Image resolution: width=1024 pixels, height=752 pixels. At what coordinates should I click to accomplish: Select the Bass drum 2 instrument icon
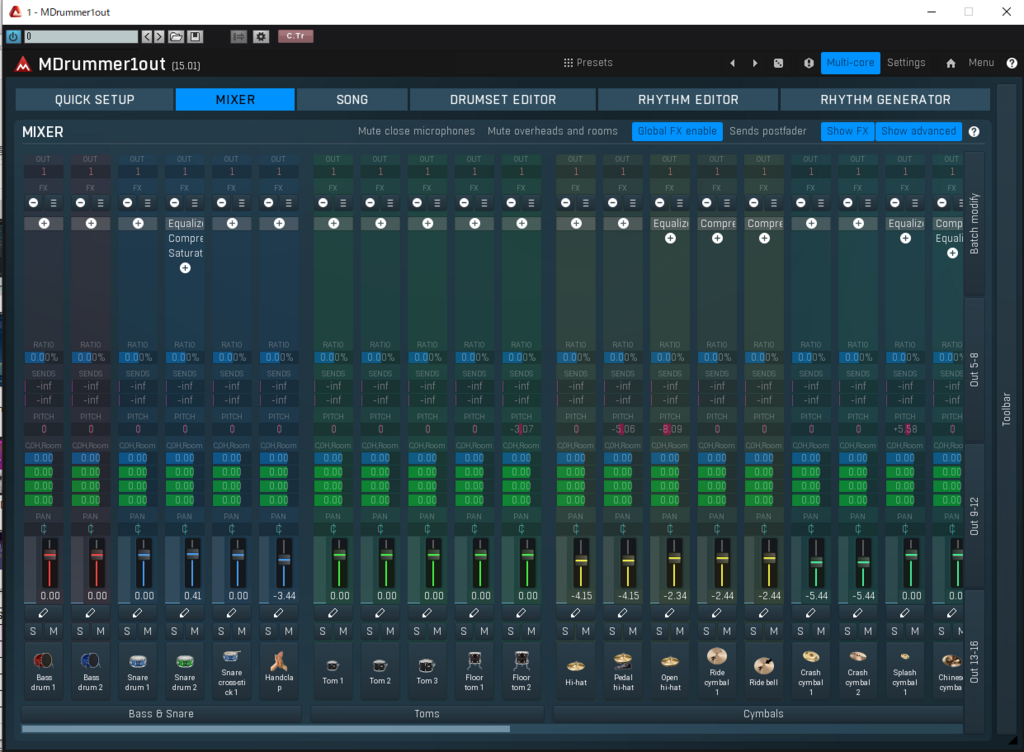click(91, 661)
